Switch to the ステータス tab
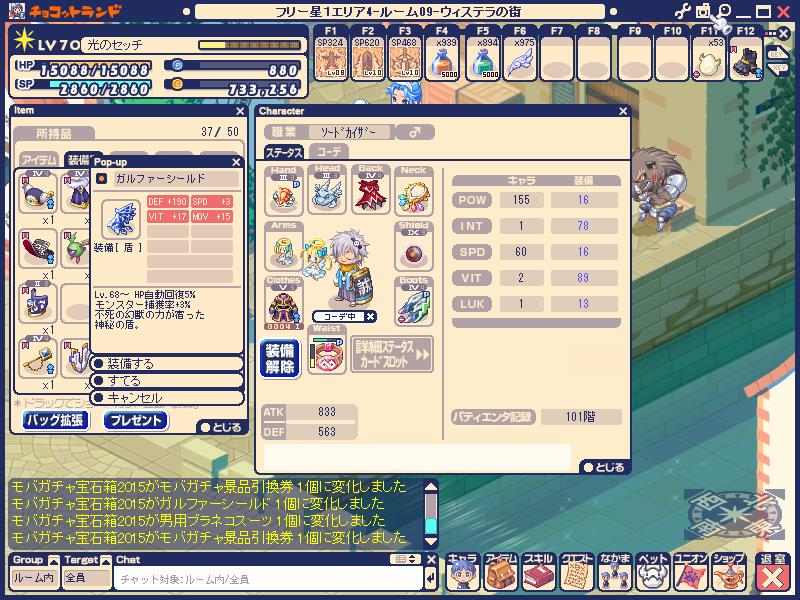This screenshot has height=600, width=800. [x=284, y=152]
